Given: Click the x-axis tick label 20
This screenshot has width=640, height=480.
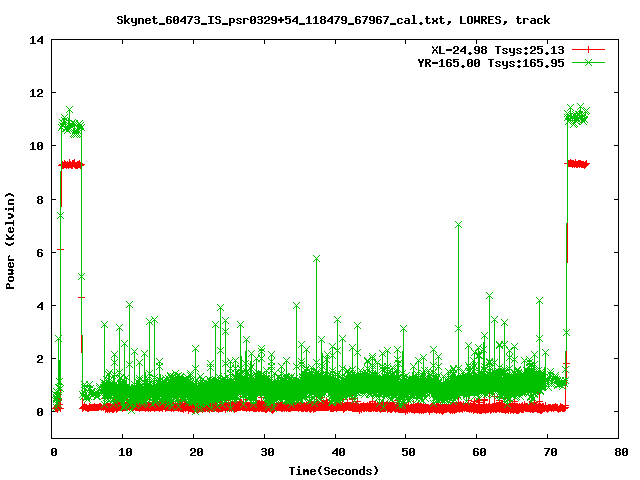Looking at the screenshot, I should click(196, 452).
